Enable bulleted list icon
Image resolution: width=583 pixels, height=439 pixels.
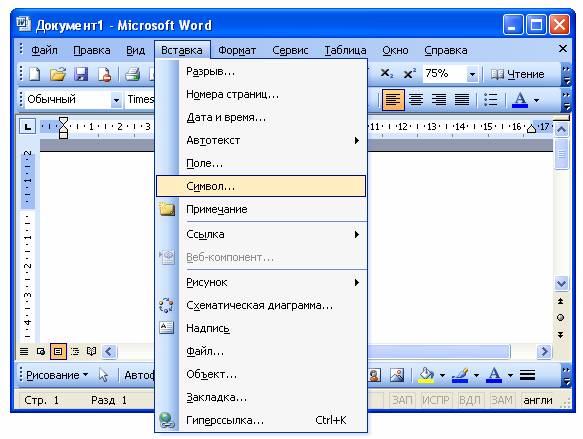490,100
